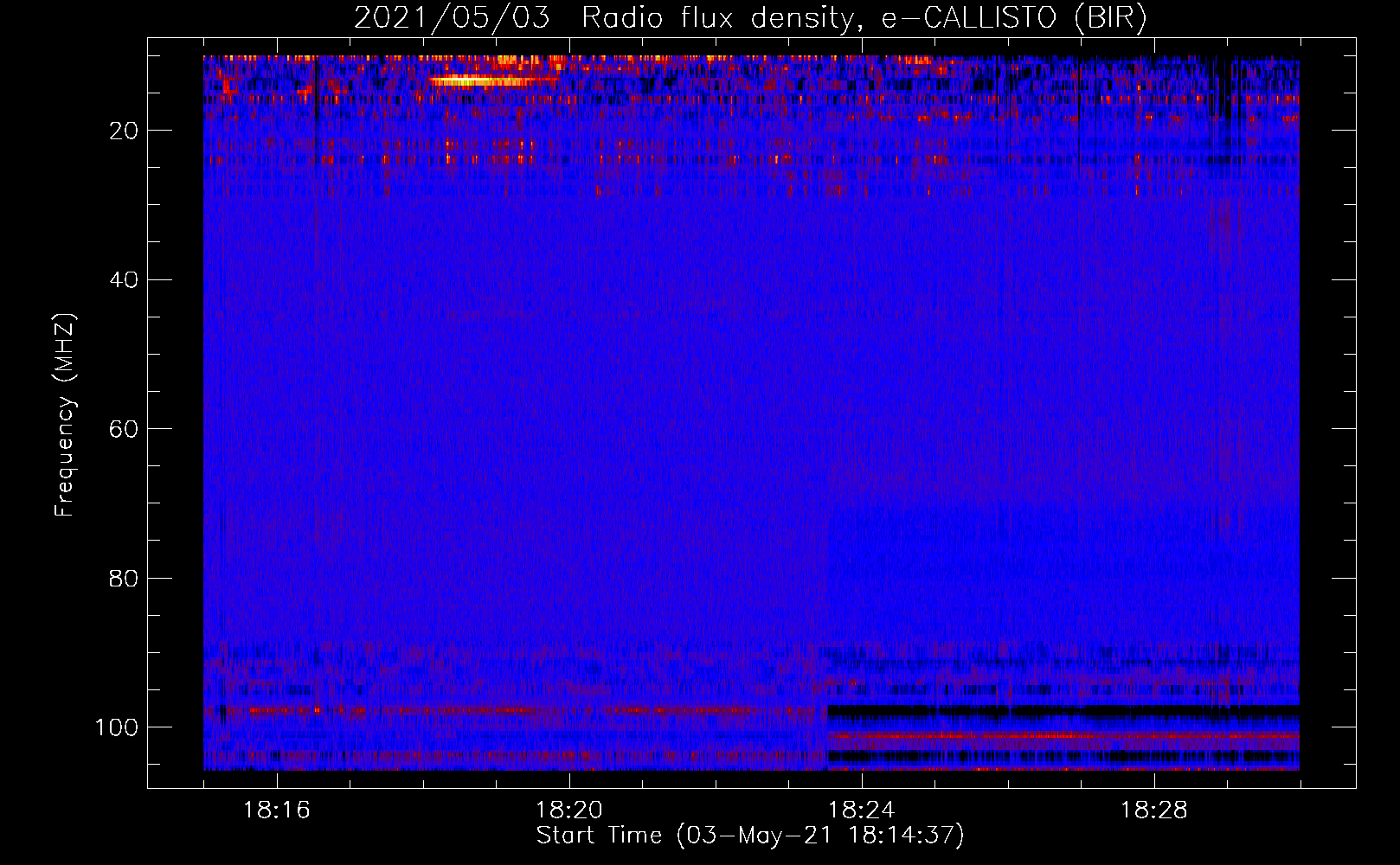This screenshot has height=865, width=1400.
Task: Click the red horizontal band near 101 MHz after 18:24
Action: (x=1063, y=737)
